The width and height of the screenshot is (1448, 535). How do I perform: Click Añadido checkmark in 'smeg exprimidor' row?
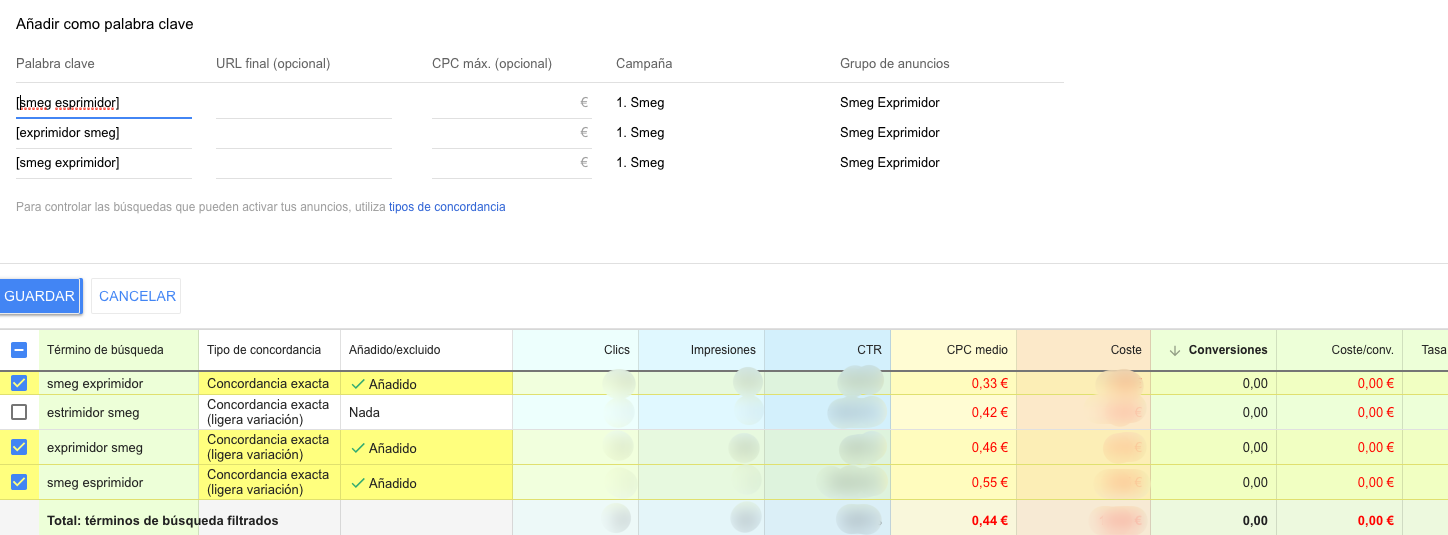pos(357,384)
